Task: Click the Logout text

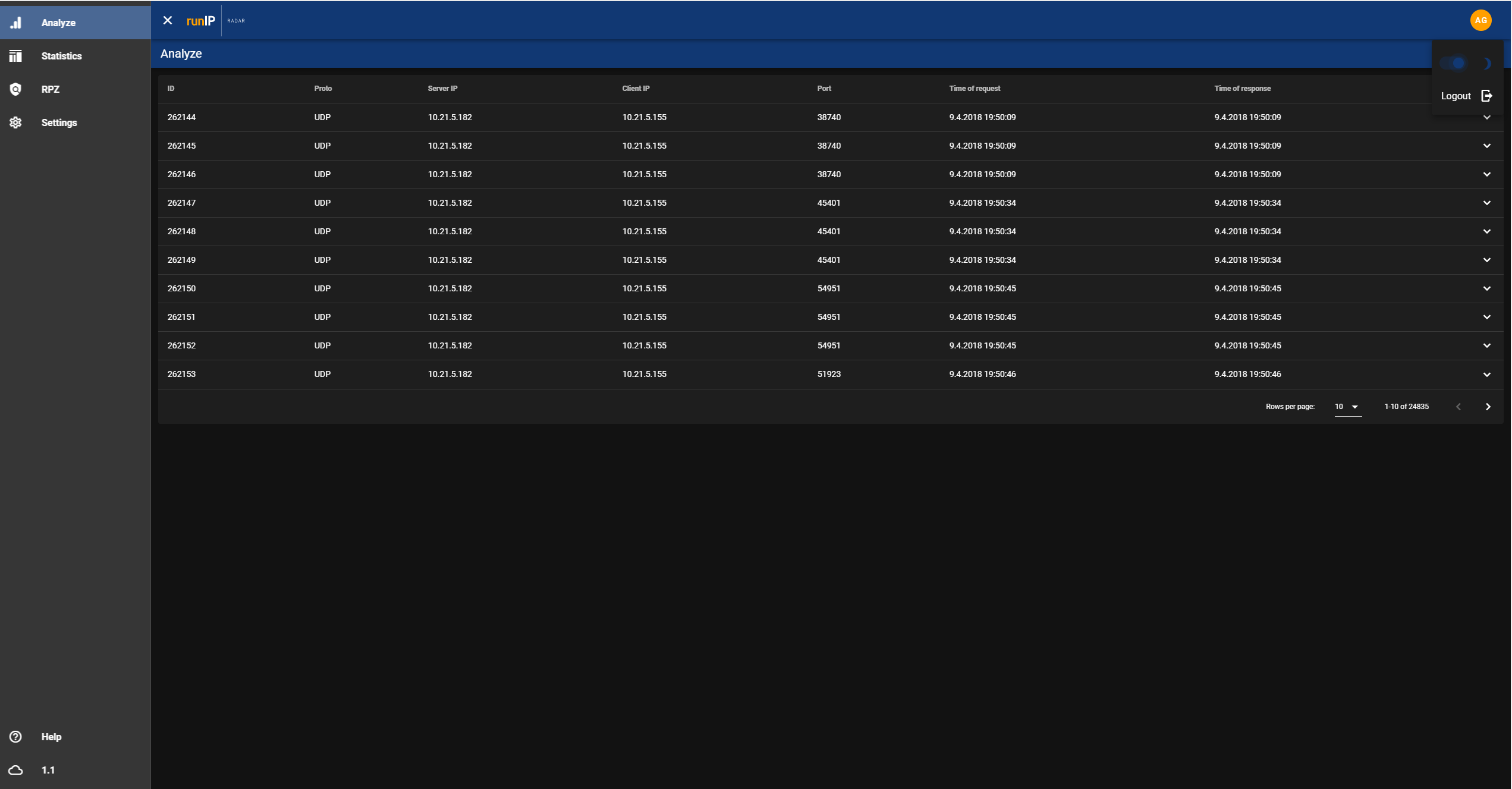Action: (1456, 96)
